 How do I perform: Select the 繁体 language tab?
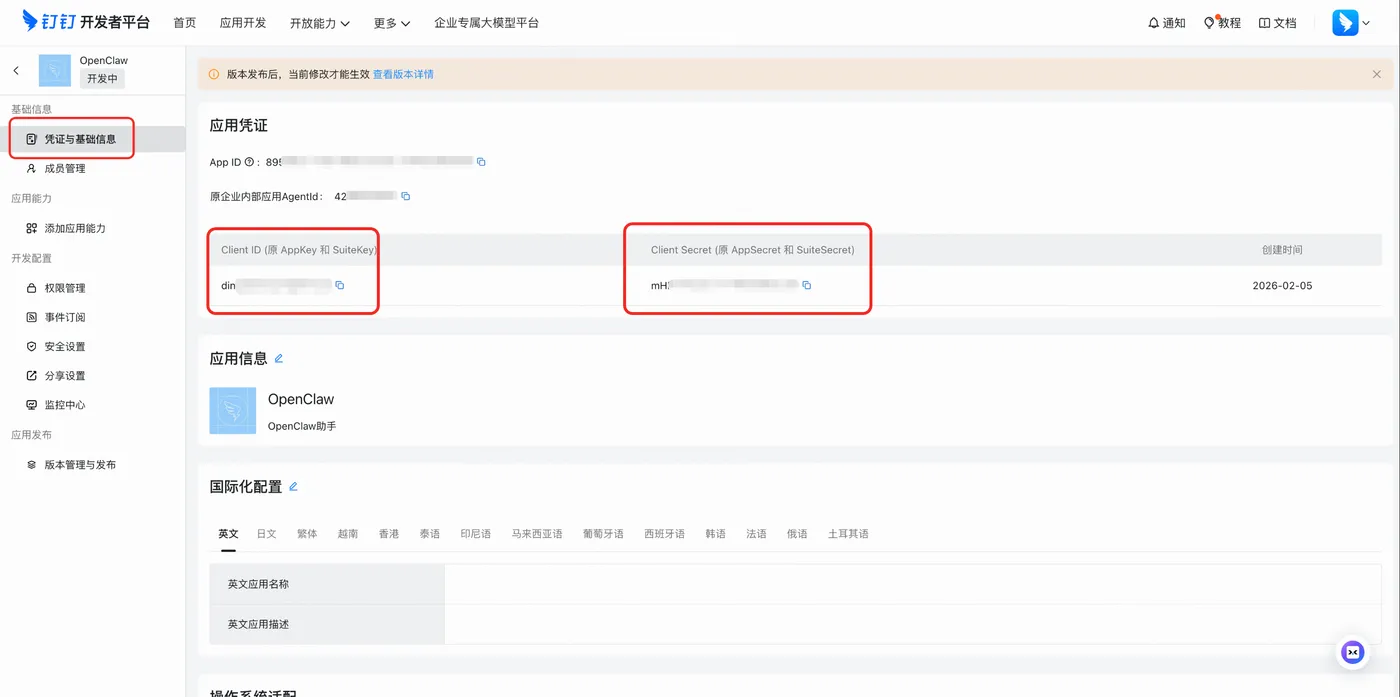(x=307, y=534)
